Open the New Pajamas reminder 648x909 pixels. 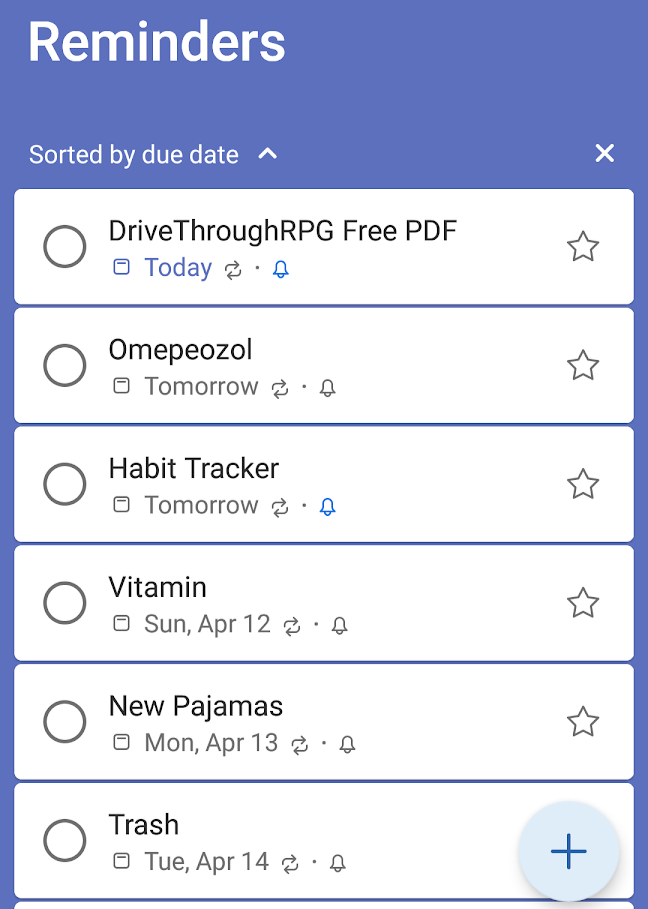pyautogui.click(x=196, y=706)
